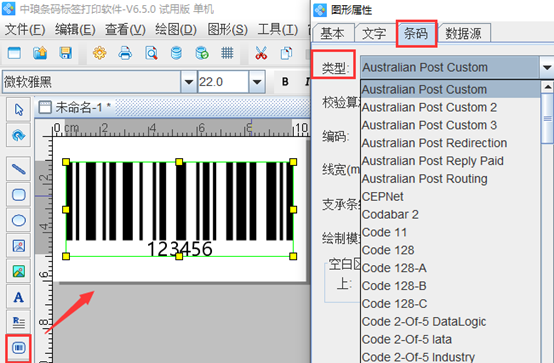
Task: Click the database with checkmark icon
Action: click(x=202, y=53)
